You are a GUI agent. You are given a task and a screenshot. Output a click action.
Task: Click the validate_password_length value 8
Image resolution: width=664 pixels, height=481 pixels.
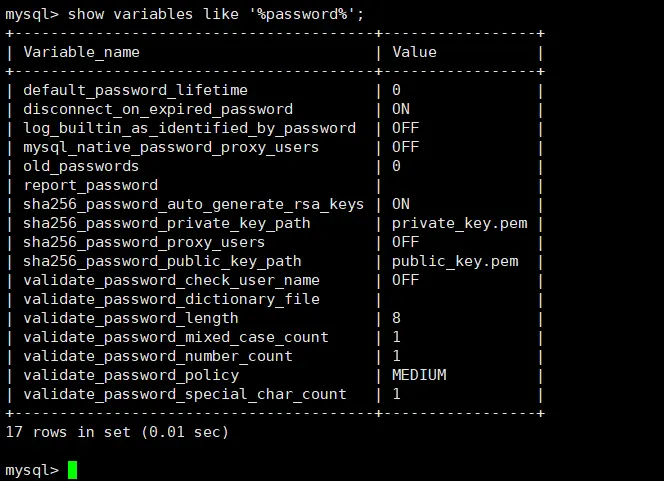pos(396,318)
